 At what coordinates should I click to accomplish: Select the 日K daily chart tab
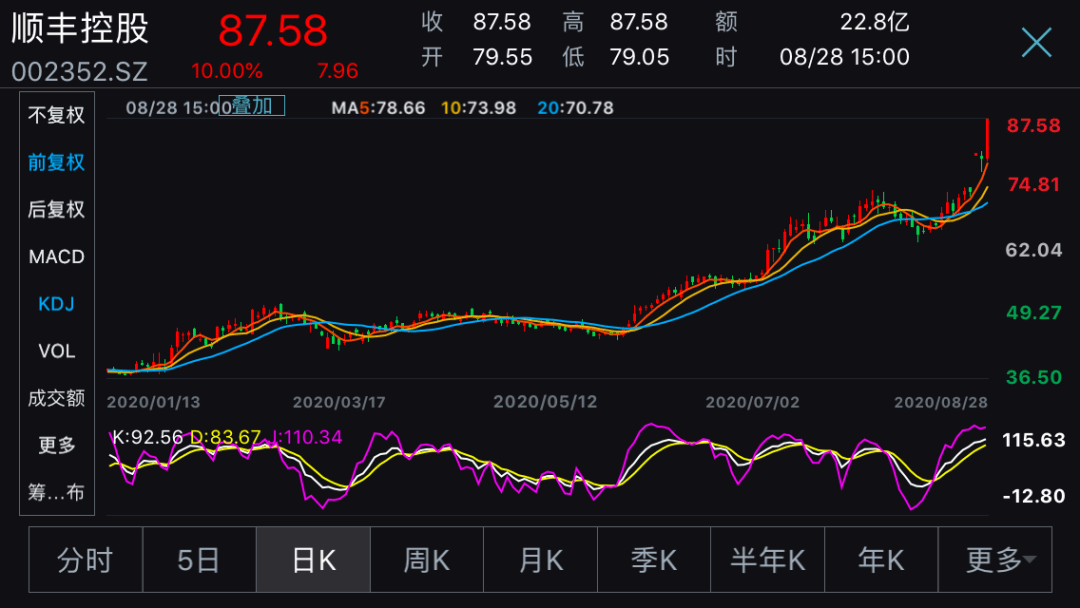(x=313, y=560)
